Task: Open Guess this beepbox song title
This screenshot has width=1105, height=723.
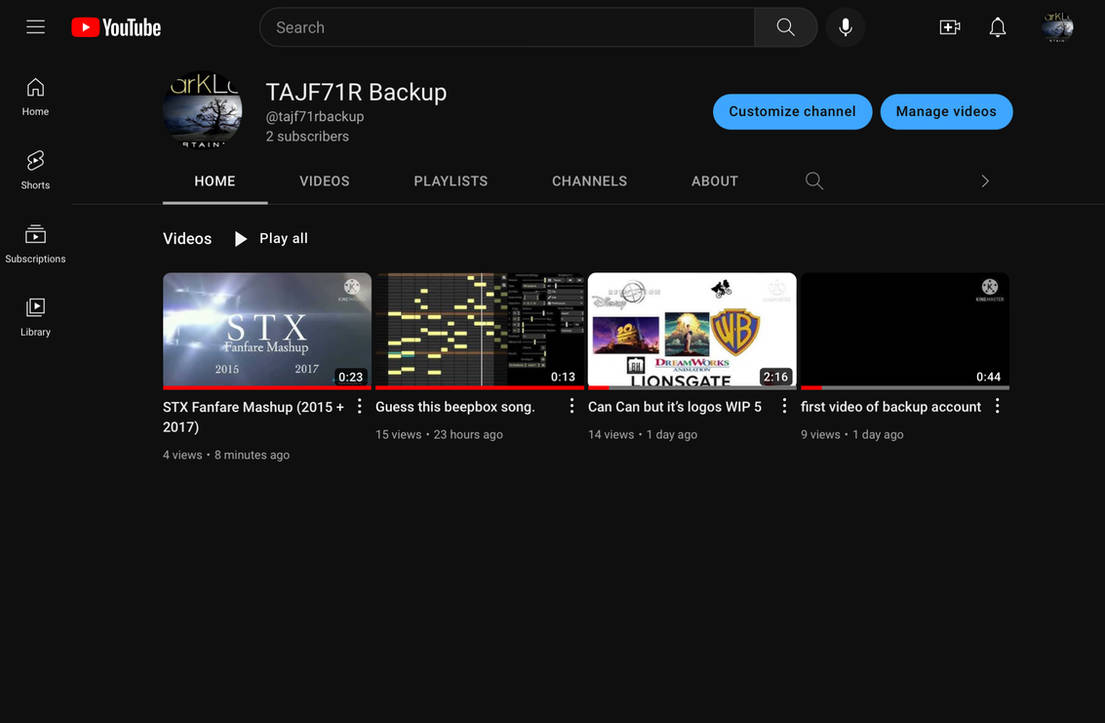Action: tap(455, 407)
